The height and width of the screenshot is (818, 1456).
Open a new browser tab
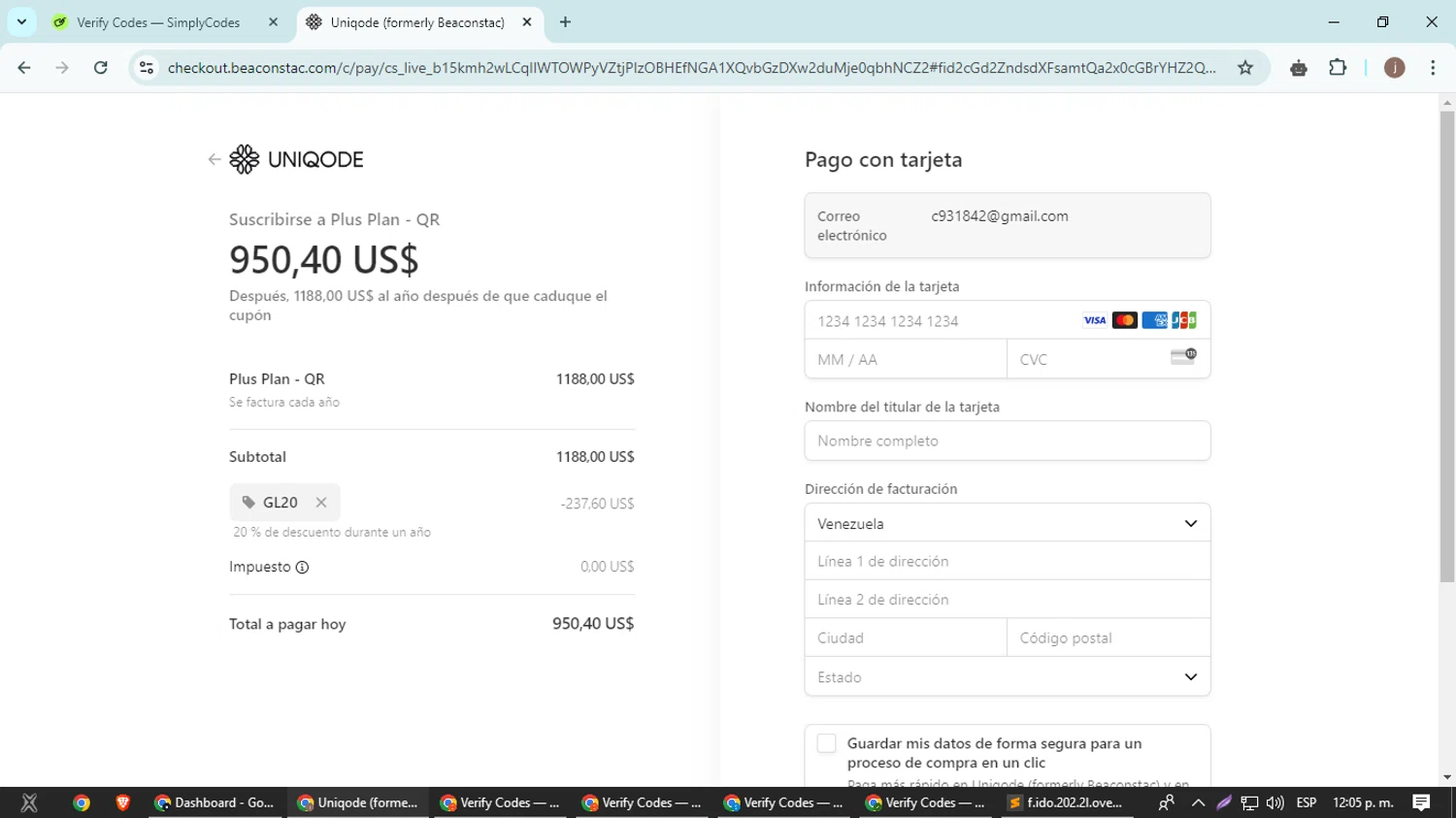click(x=565, y=22)
